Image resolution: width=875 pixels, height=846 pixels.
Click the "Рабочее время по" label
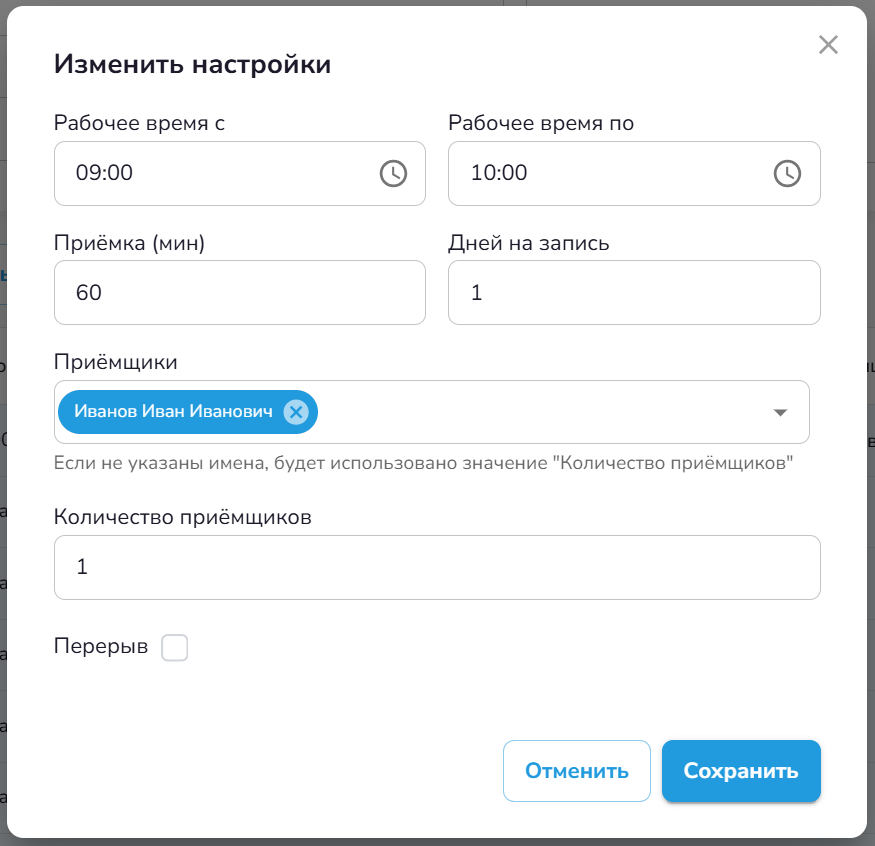click(x=541, y=123)
